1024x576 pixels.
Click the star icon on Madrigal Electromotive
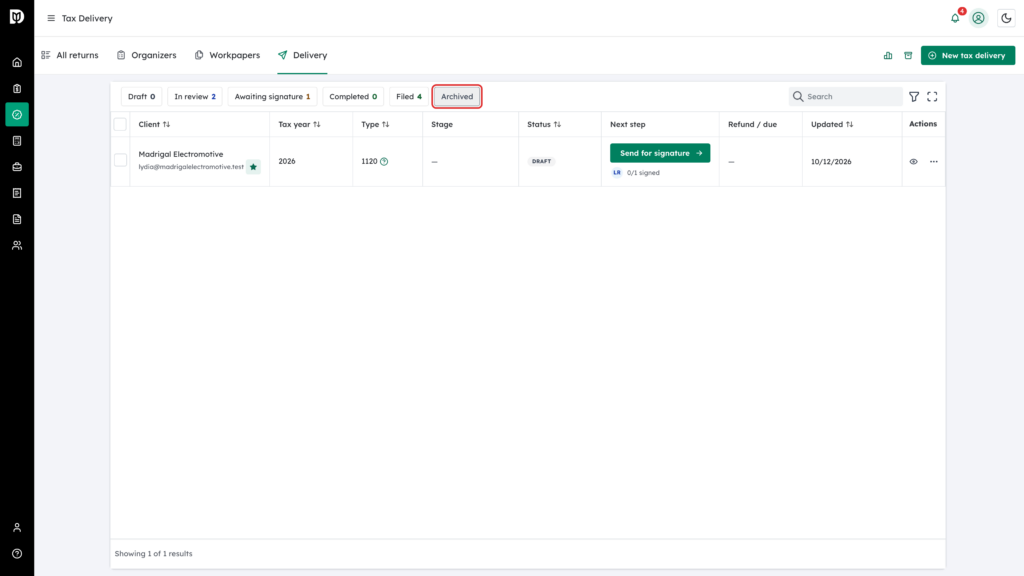pos(253,167)
